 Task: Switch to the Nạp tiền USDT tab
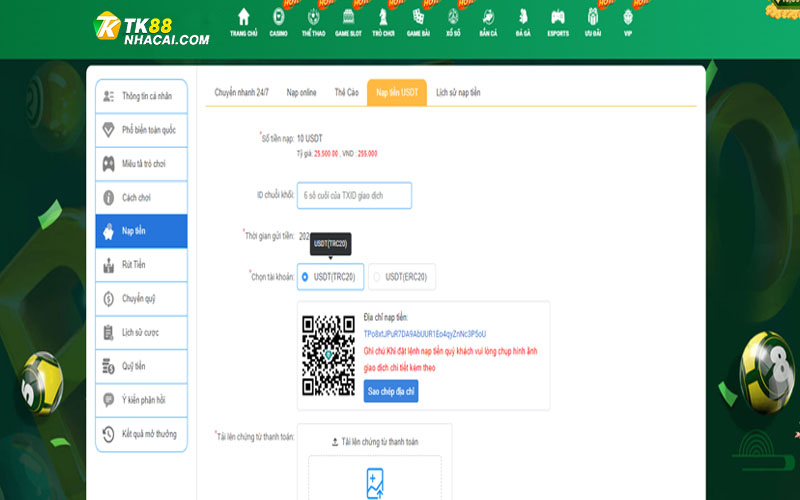coord(397,92)
